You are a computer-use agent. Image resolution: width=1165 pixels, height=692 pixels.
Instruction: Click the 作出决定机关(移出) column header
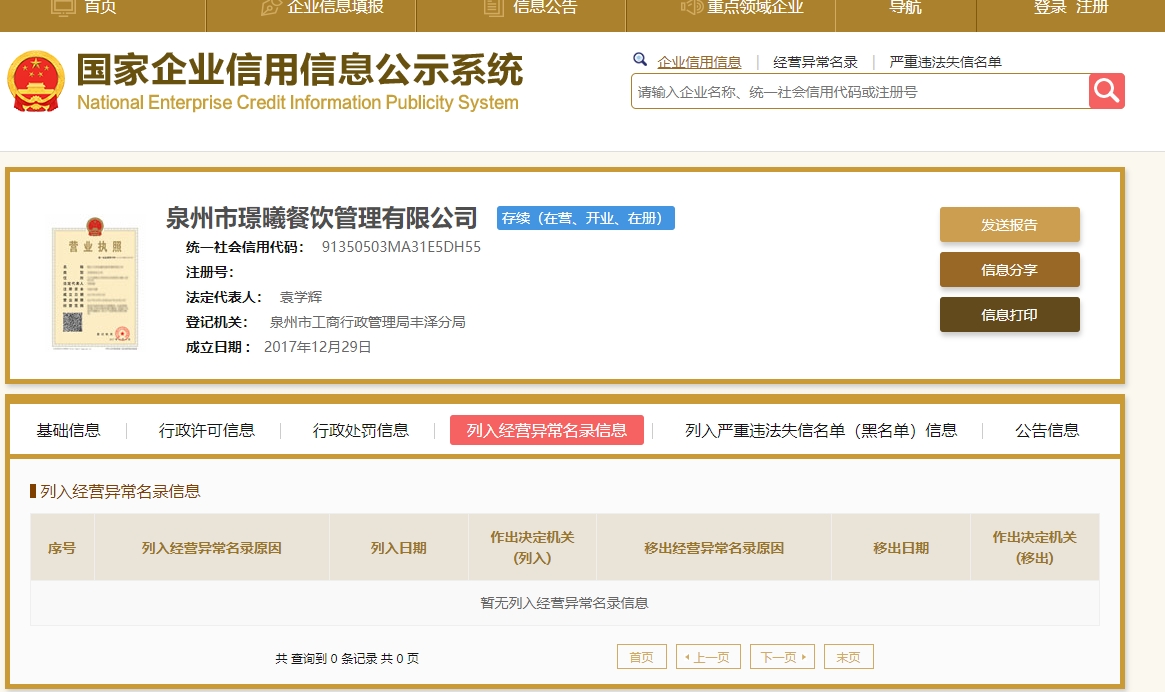[1034, 548]
